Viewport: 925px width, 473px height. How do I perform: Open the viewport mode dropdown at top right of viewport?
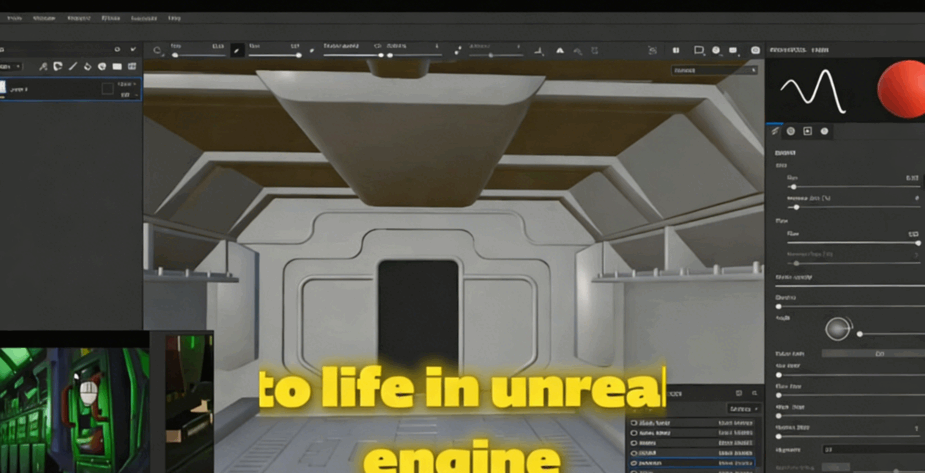(x=714, y=70)
